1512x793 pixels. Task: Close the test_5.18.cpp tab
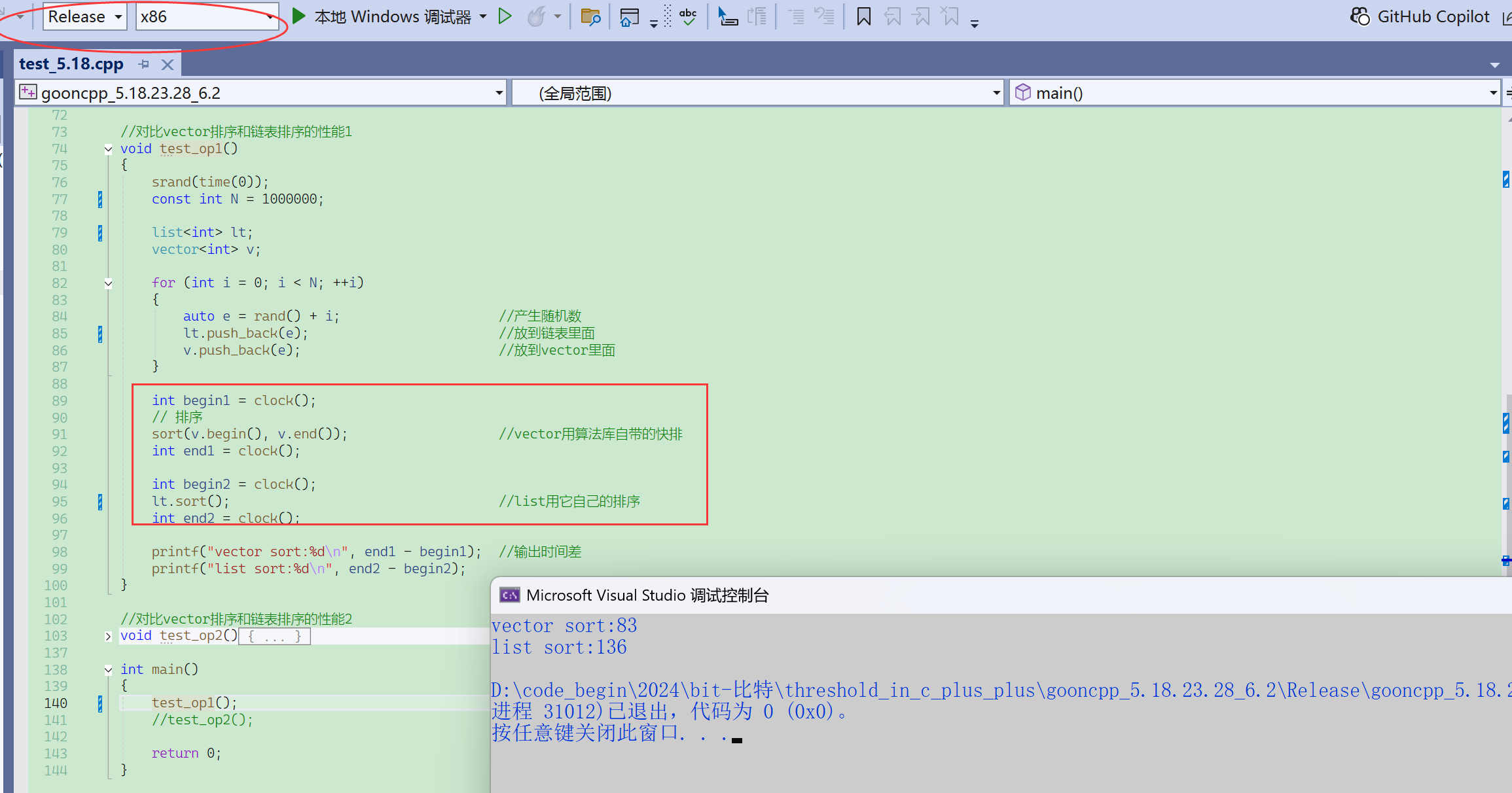point(168,64)
